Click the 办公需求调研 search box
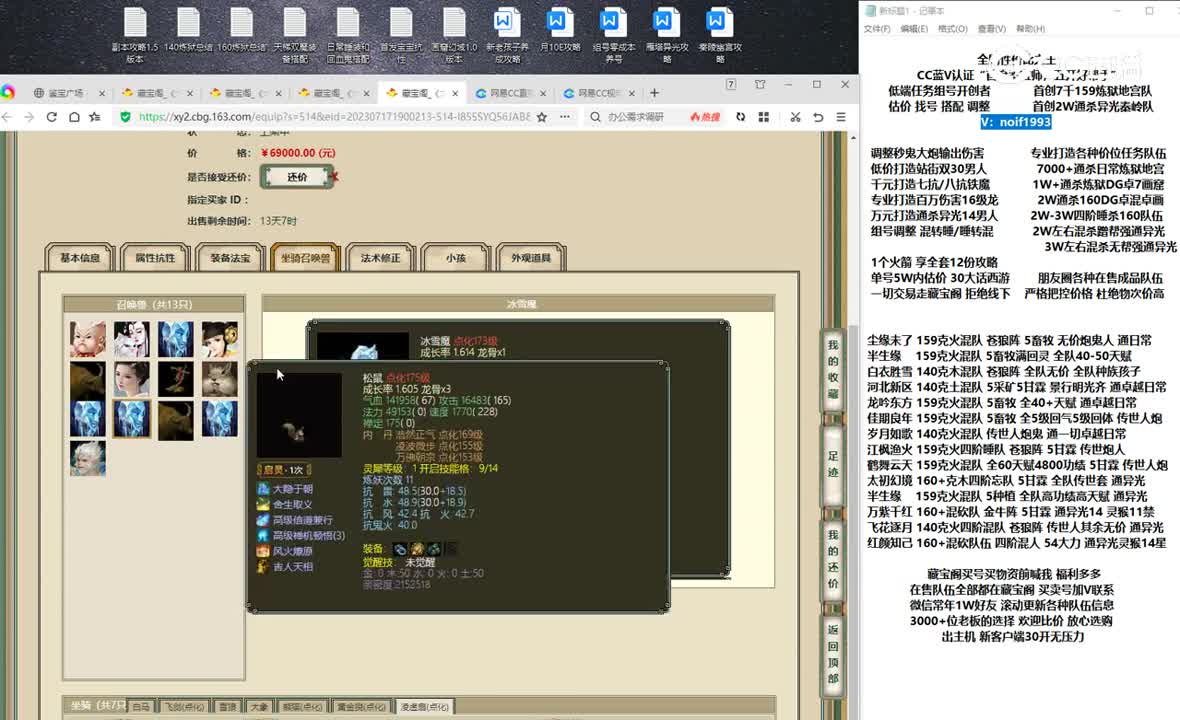This screenshot has width=1180, height=720. click(x=636, y=117)
